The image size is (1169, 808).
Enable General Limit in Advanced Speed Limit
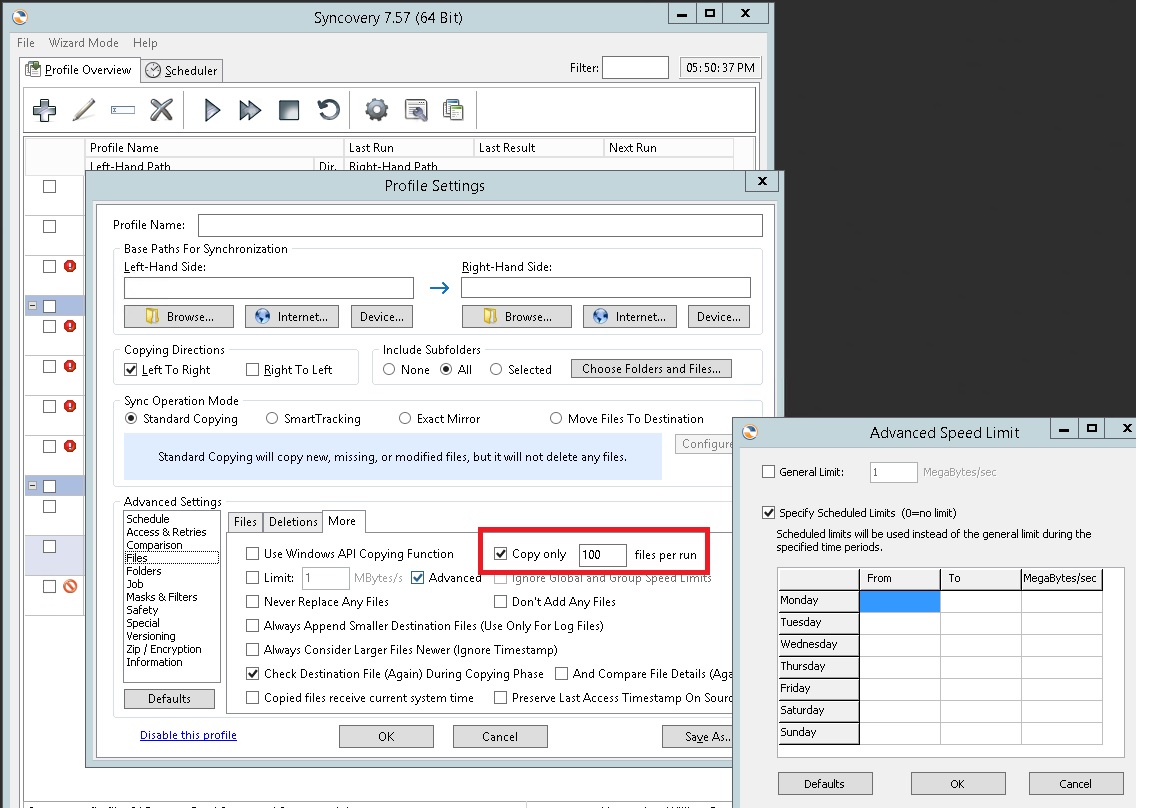click(x=769, y=472)
